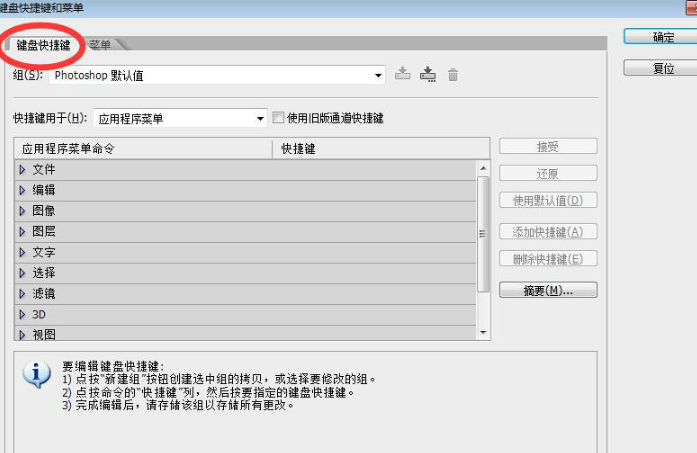
Task: Expand the 视图 menu commands
Action: pyautogui.click(x=22, y=334)
